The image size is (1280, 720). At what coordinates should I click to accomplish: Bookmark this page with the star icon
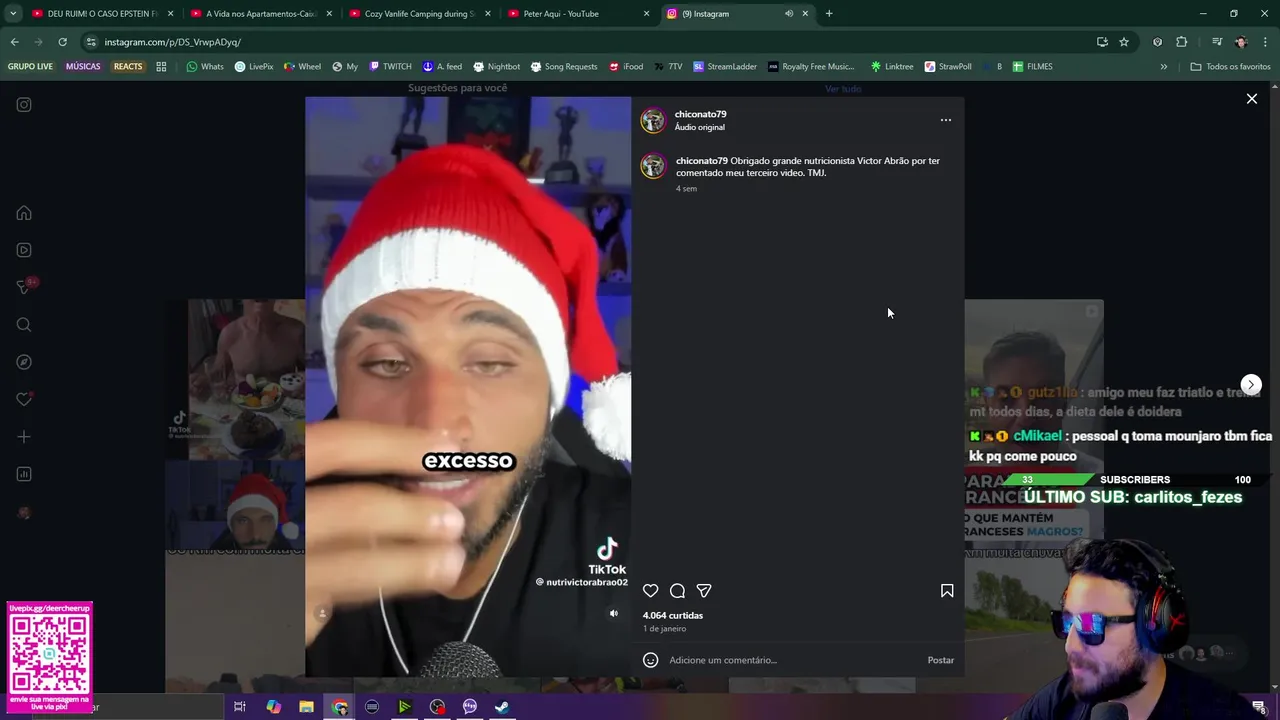pyautogui.click(x=1124, y=42)
